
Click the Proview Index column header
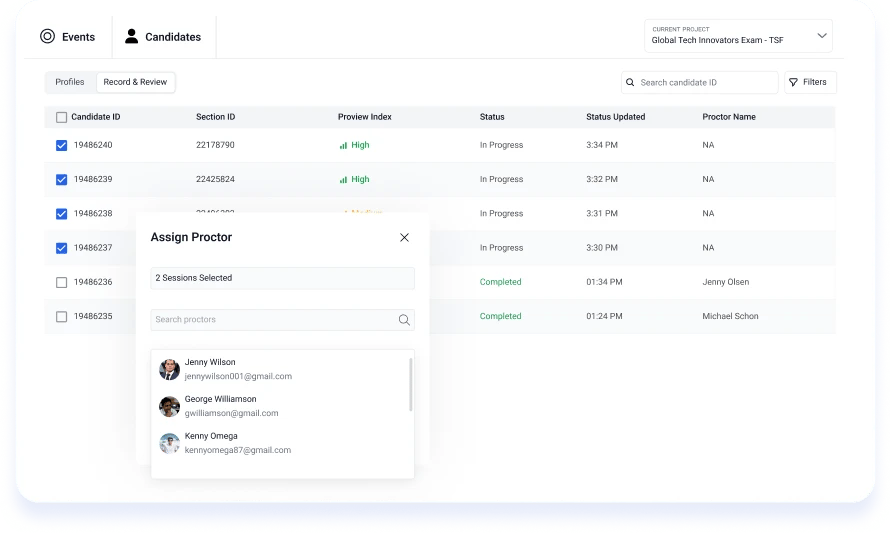point(364,117)
